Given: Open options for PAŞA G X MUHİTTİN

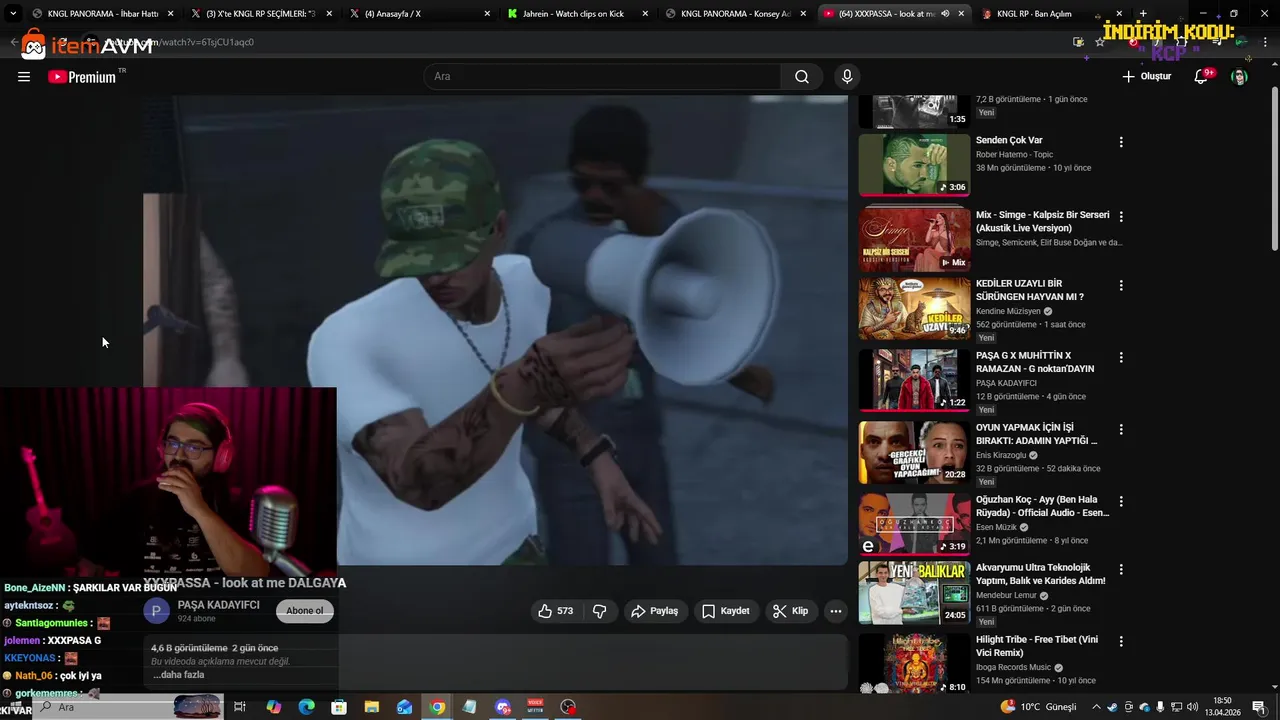Looking at the screenshot, I should [x=1121, y=357].
